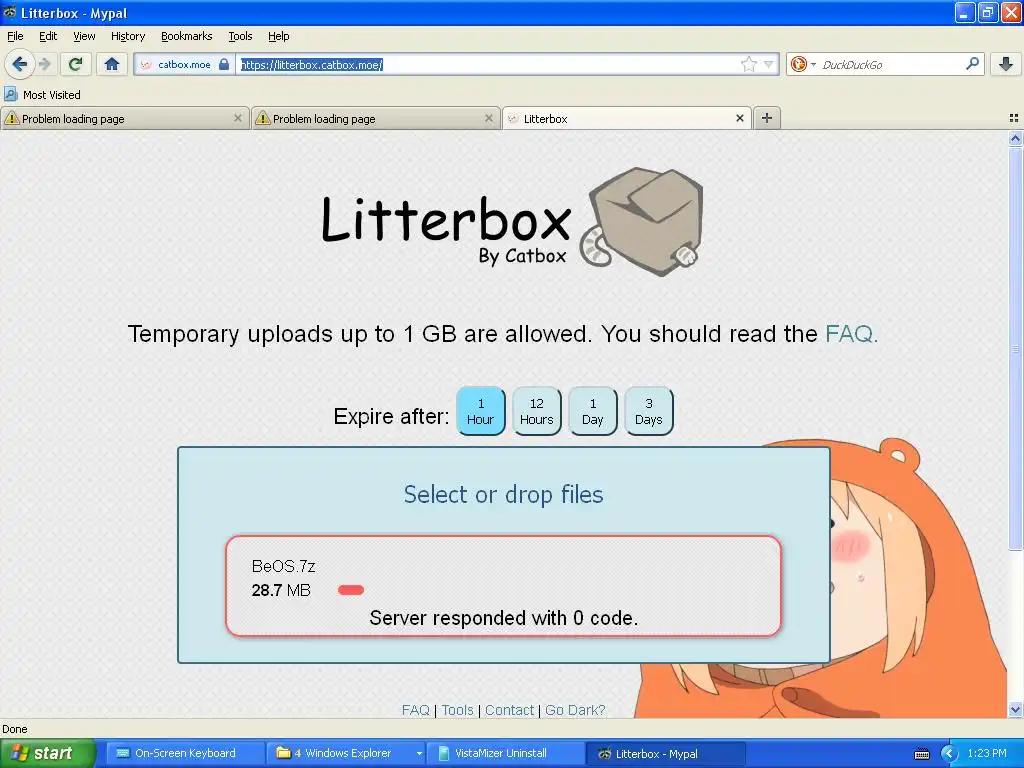The height and width of the screenshot is (768, 1024).
Task: Click the red progress bar for BeOS.7z
Action: click(x=351, y=590)
